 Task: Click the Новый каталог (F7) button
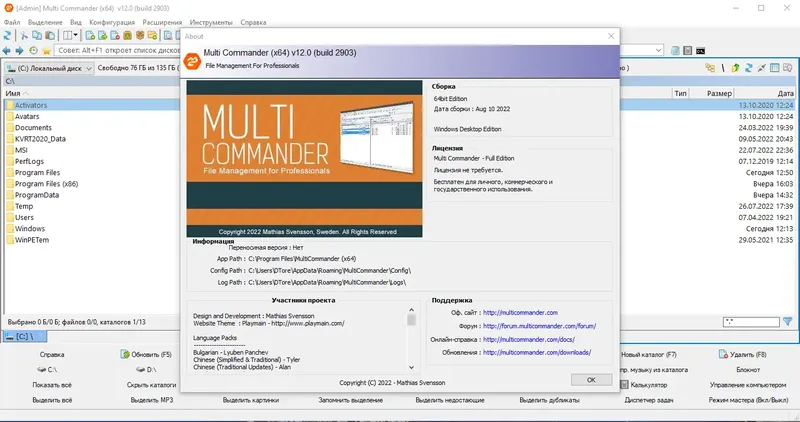pos(648,354)
